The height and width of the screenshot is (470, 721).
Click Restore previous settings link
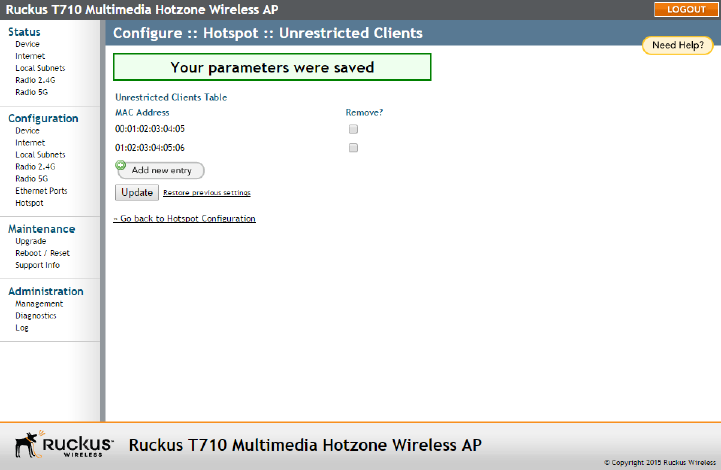point(207,192)
